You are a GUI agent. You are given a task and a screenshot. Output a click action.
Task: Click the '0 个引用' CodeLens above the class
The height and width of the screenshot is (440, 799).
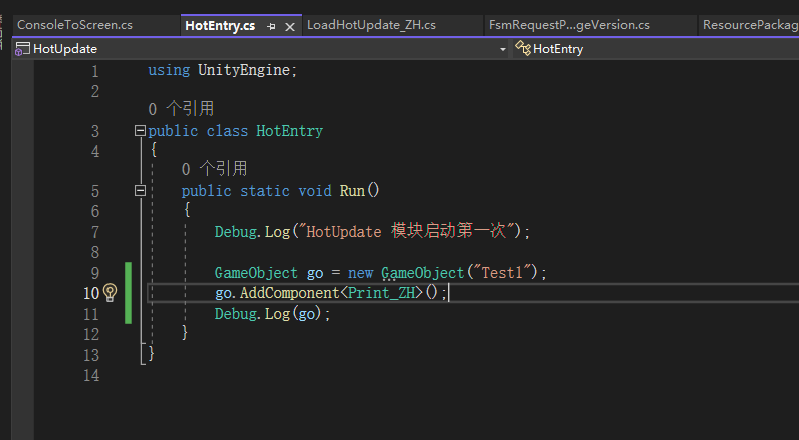(x=181, y=109)
